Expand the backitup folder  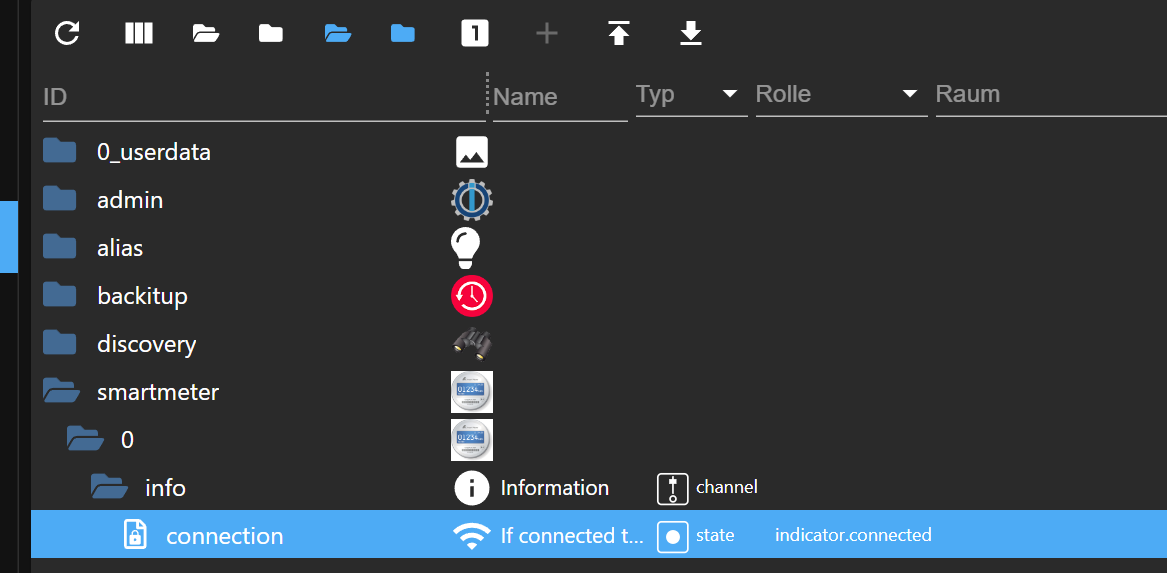pyautogui.click(x=60, y=295)
